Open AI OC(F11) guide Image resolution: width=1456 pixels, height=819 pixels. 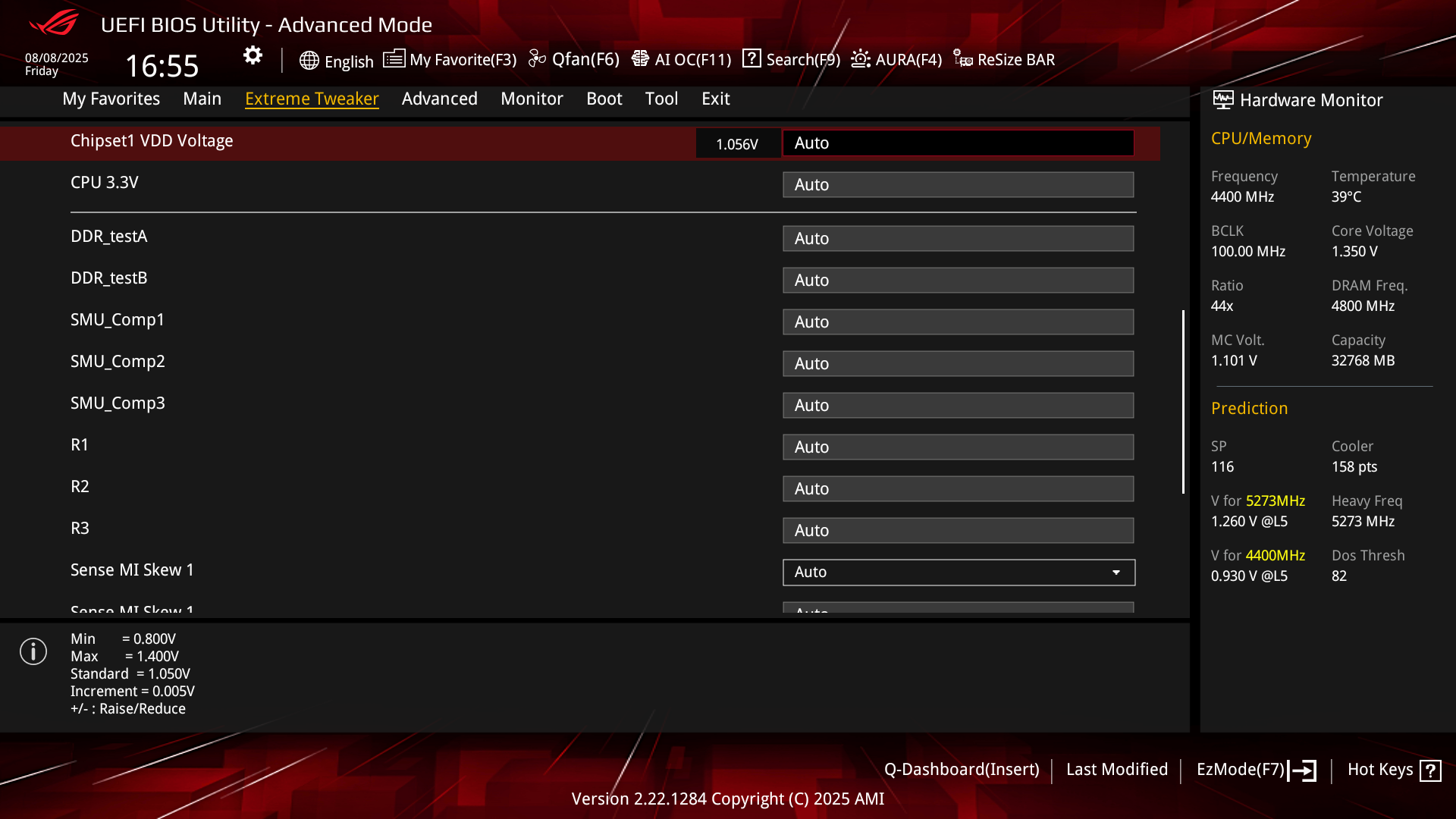[x=692, y=59]
